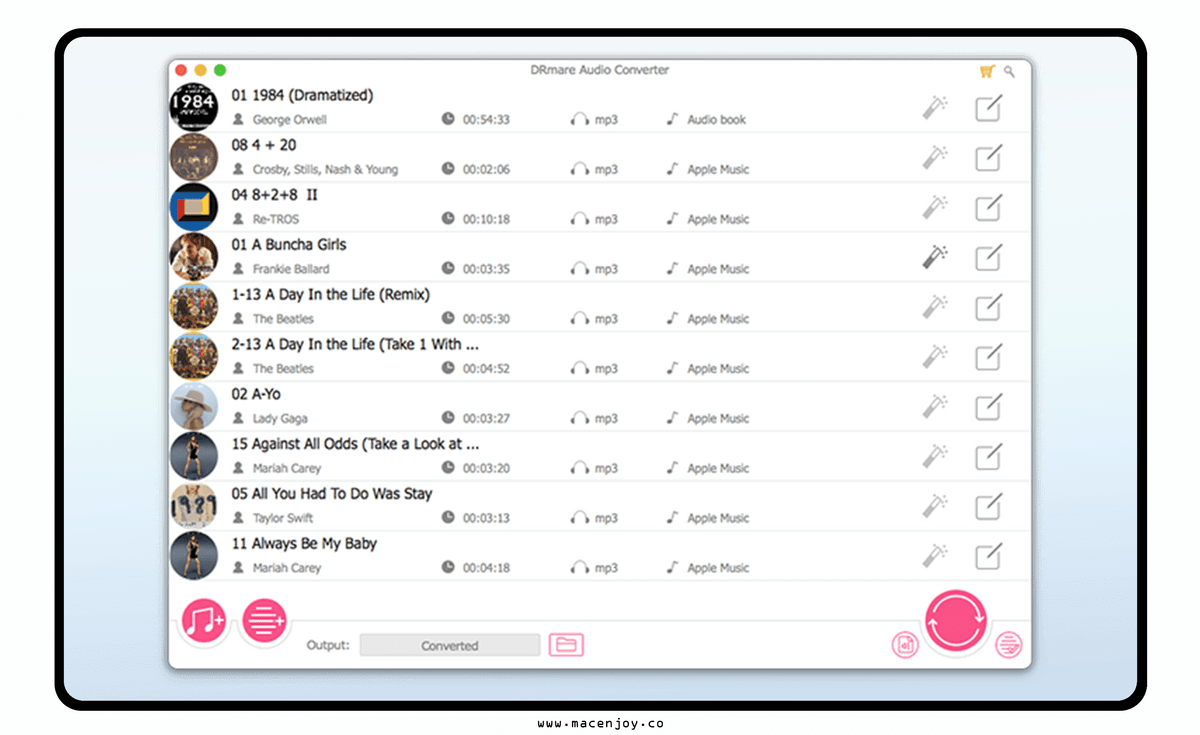
Task: Click the effects wand for 1984 (Dramatized)
Action: click(936, 107)
